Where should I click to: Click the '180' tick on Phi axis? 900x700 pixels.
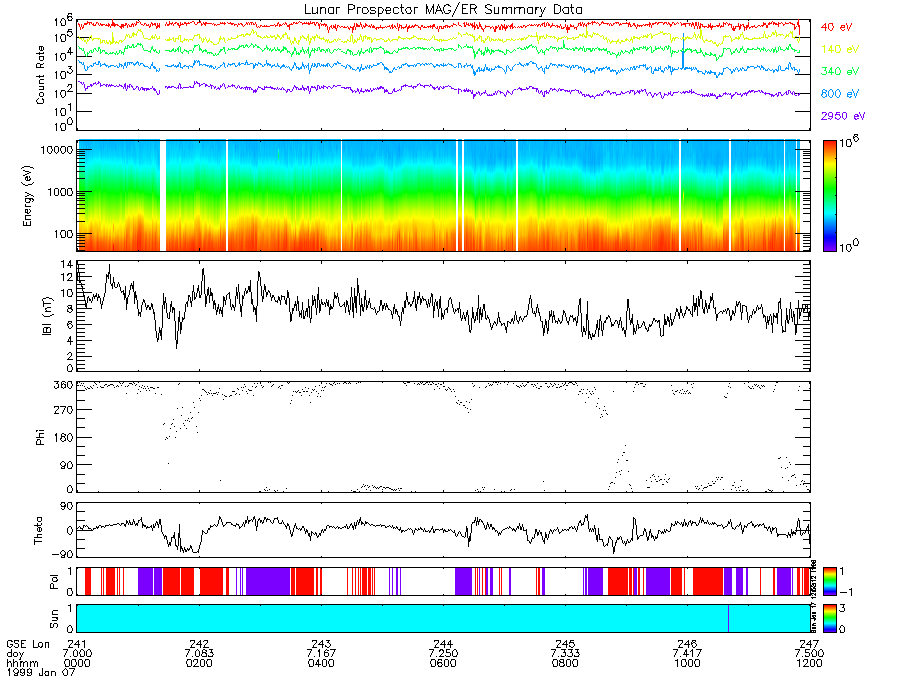click(63, 438)
